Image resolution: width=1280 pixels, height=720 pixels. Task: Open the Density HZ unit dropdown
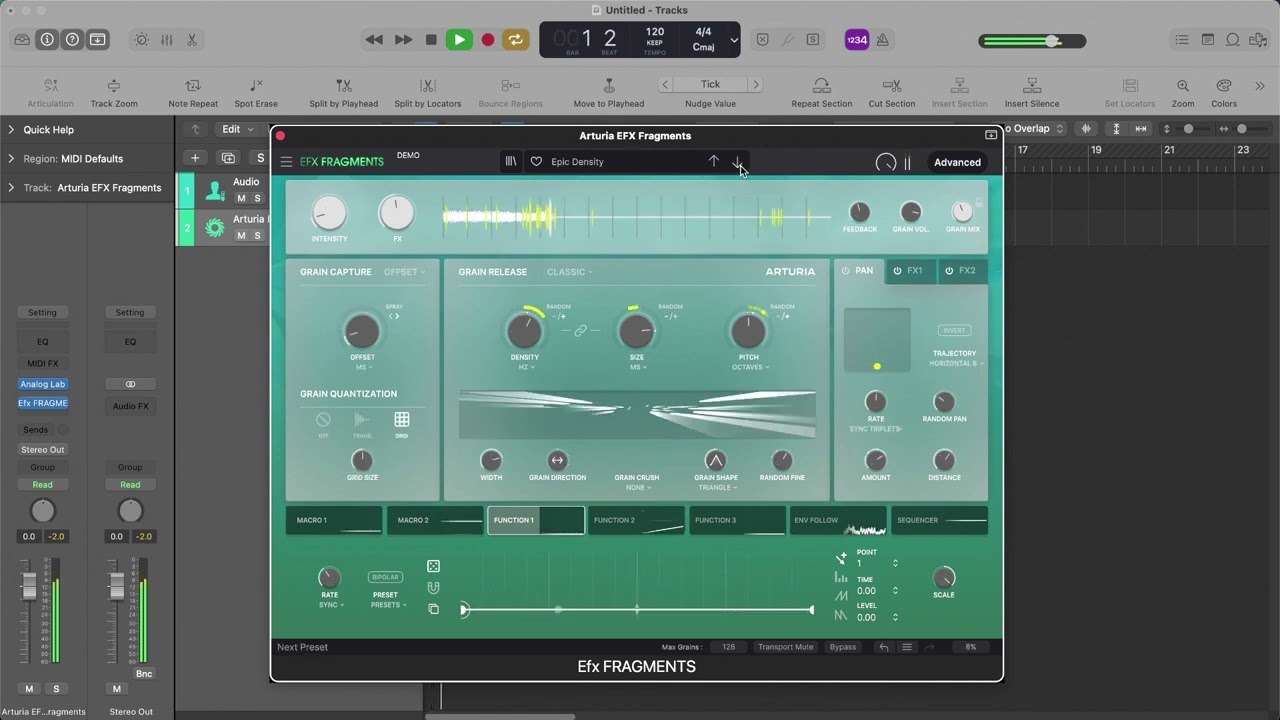tap(525, 367)
